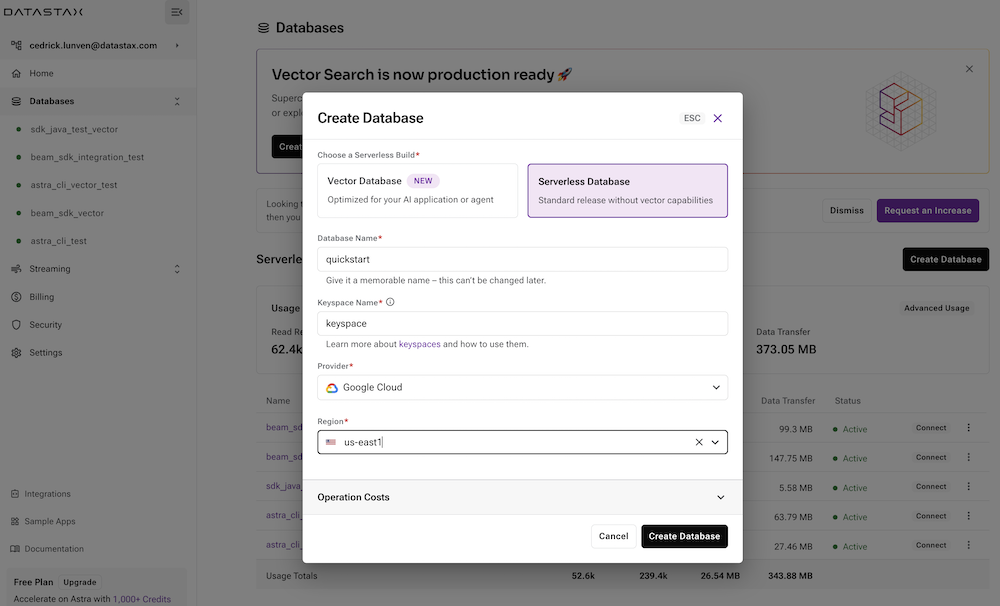Click the Upgrade button beside Free Plan
The width and height of the screenshot is (1000, 606).
pyautogui.click(x=80, y=582)
